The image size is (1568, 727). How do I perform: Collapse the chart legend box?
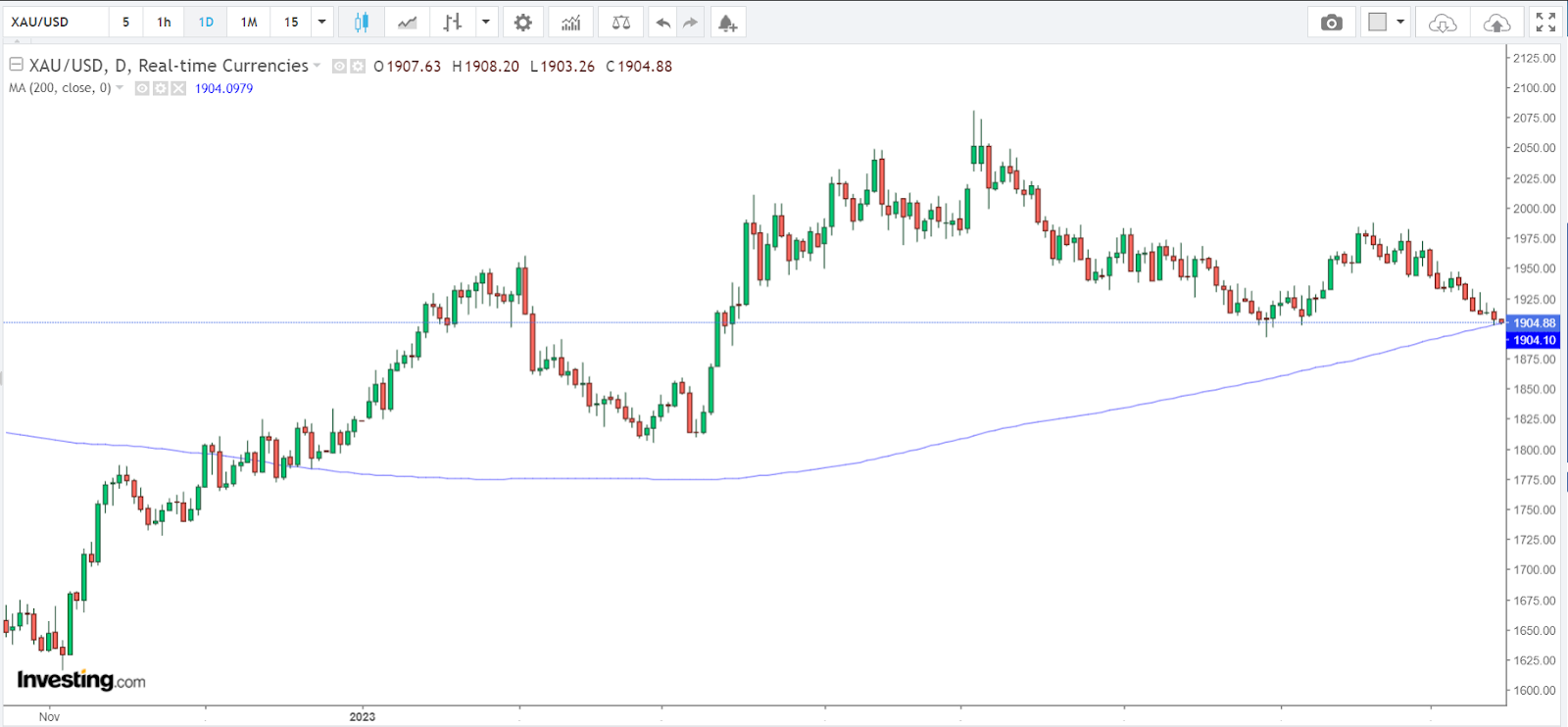pyautogui.click(x=17, y=65)
